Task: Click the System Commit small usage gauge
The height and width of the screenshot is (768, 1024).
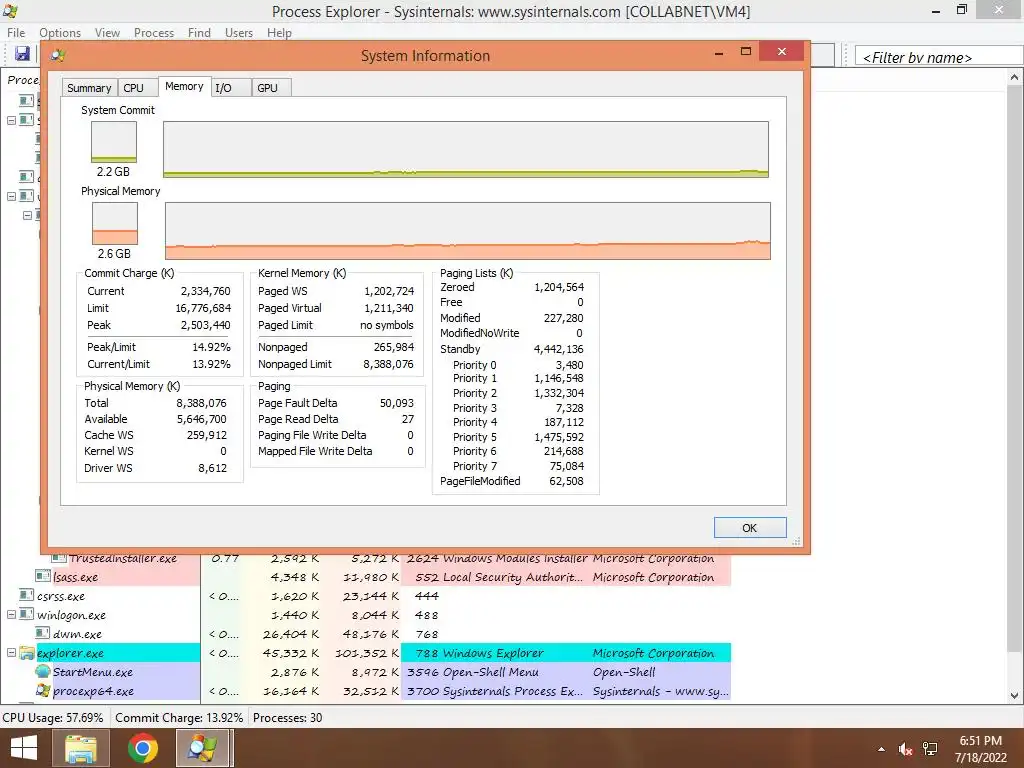Action: point(114,142)
